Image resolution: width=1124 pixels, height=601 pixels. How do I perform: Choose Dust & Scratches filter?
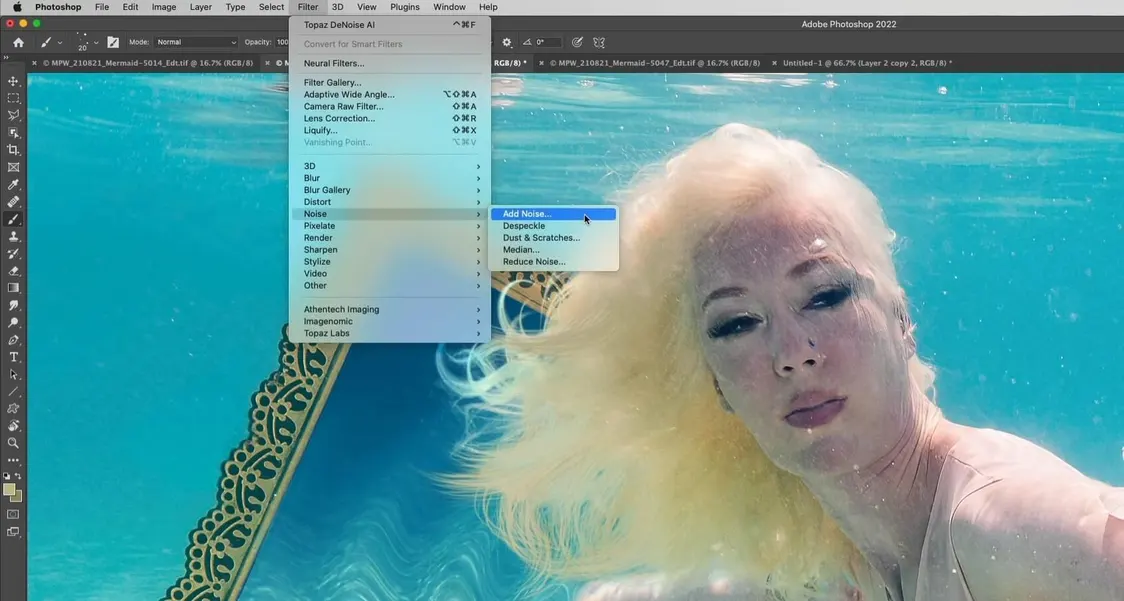point(553,238)
